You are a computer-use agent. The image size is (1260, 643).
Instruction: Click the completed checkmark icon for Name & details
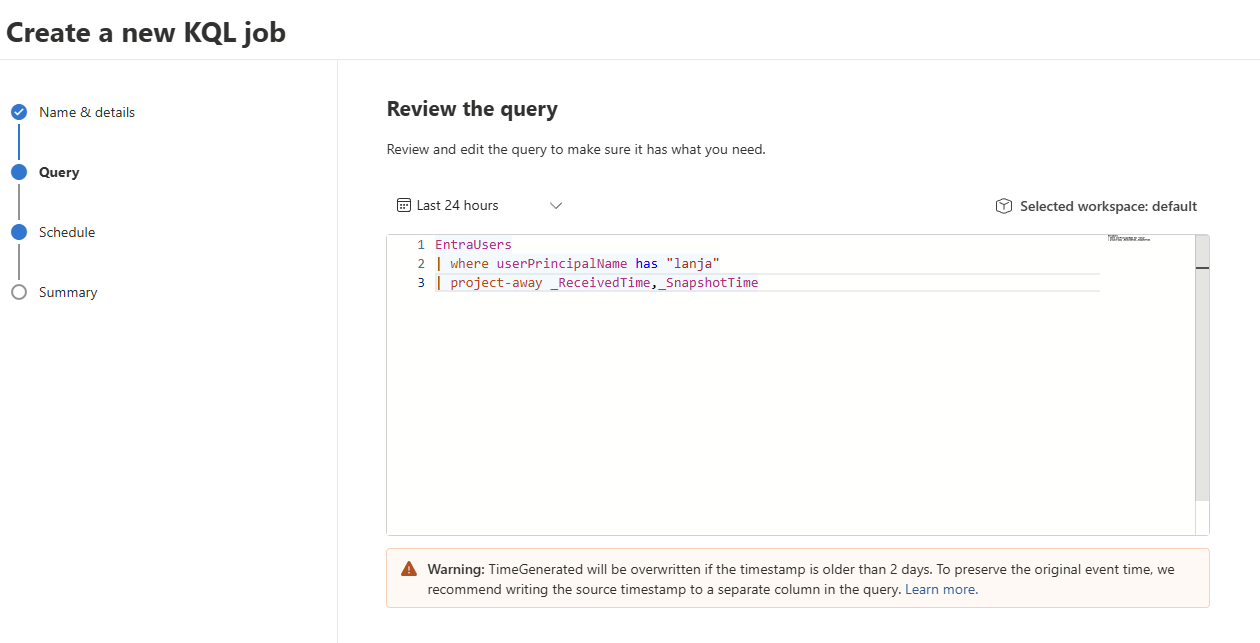coord(19,112)
